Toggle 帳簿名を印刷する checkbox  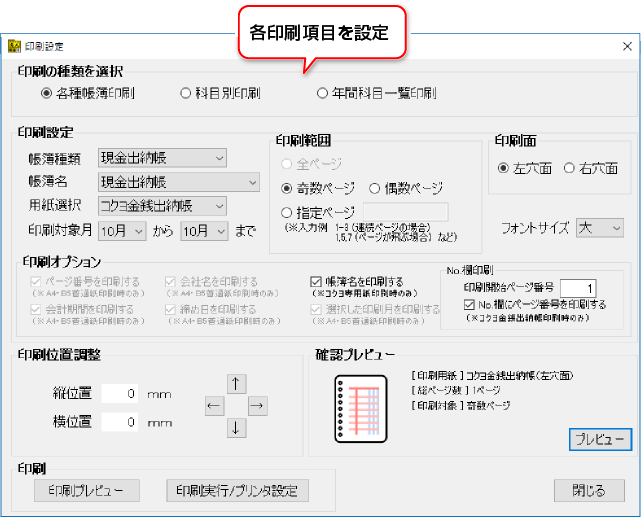point(314,282)
